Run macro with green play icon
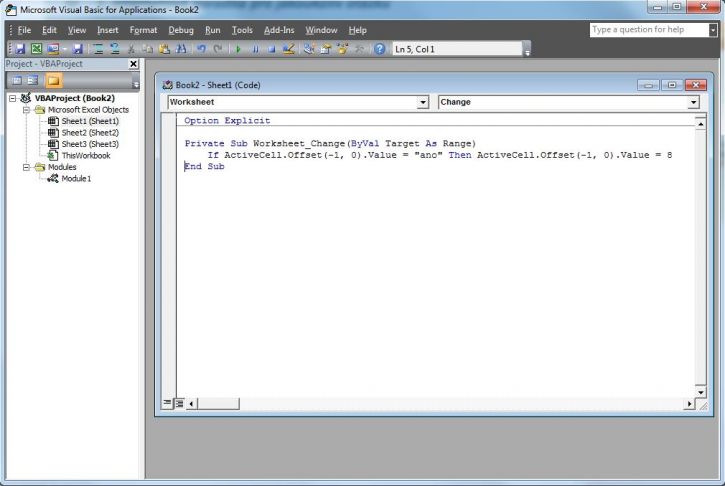The width and height of the screenshot is (725, 486). 239,49
